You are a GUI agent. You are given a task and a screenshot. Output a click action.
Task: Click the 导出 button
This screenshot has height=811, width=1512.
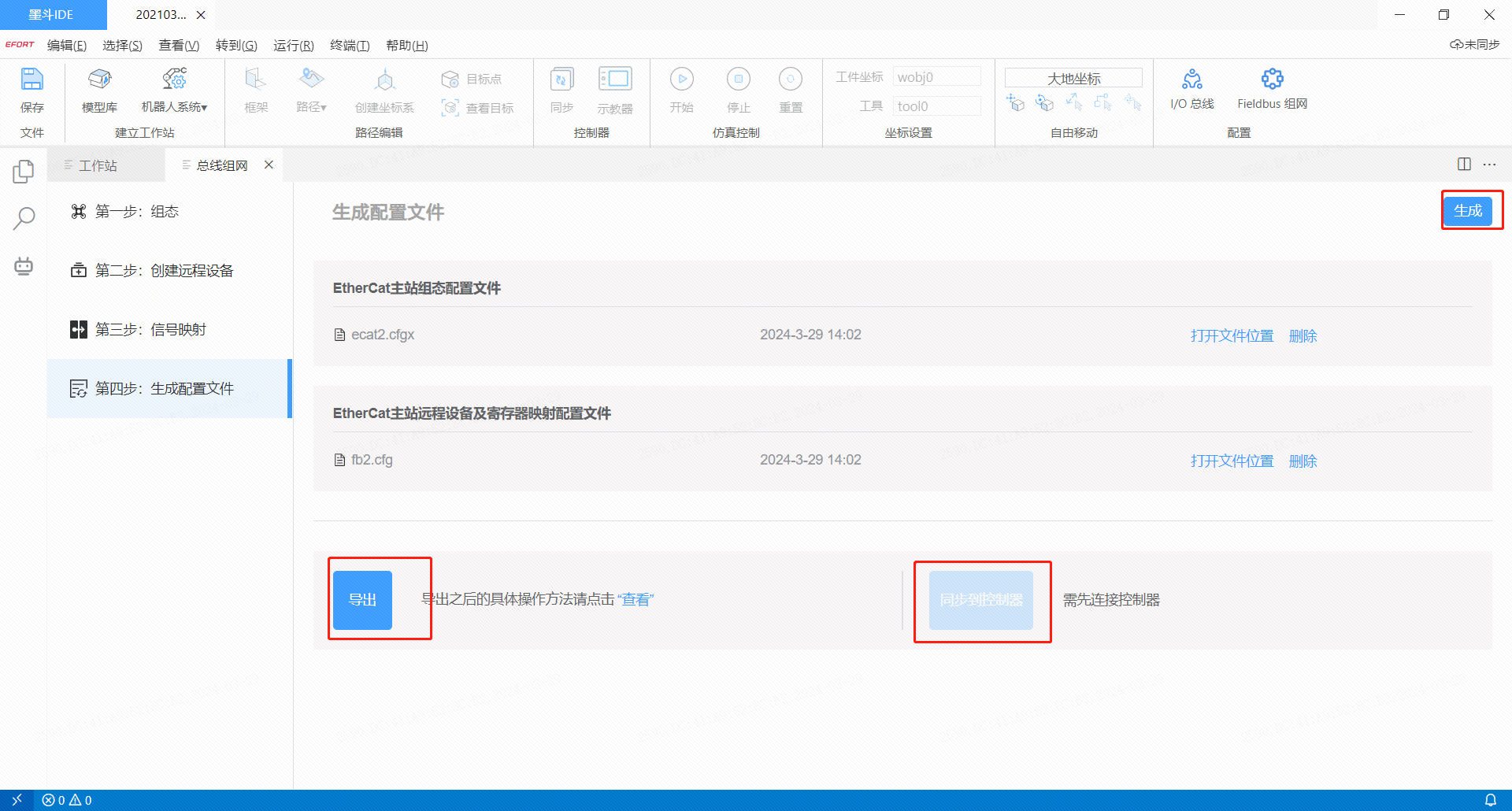point(362,600)
